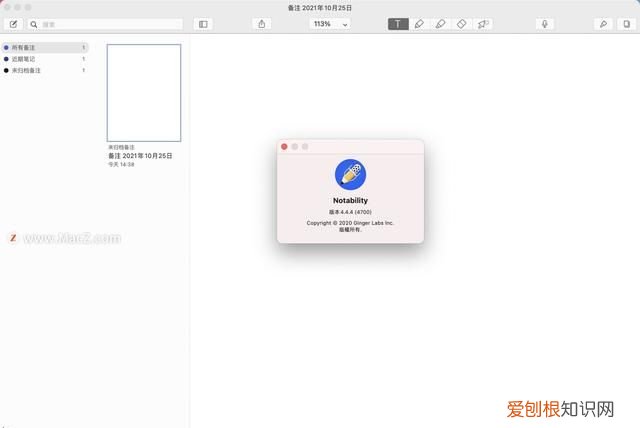
Task: Select the scissors selection tool
Action: click(x=483, y=24)
